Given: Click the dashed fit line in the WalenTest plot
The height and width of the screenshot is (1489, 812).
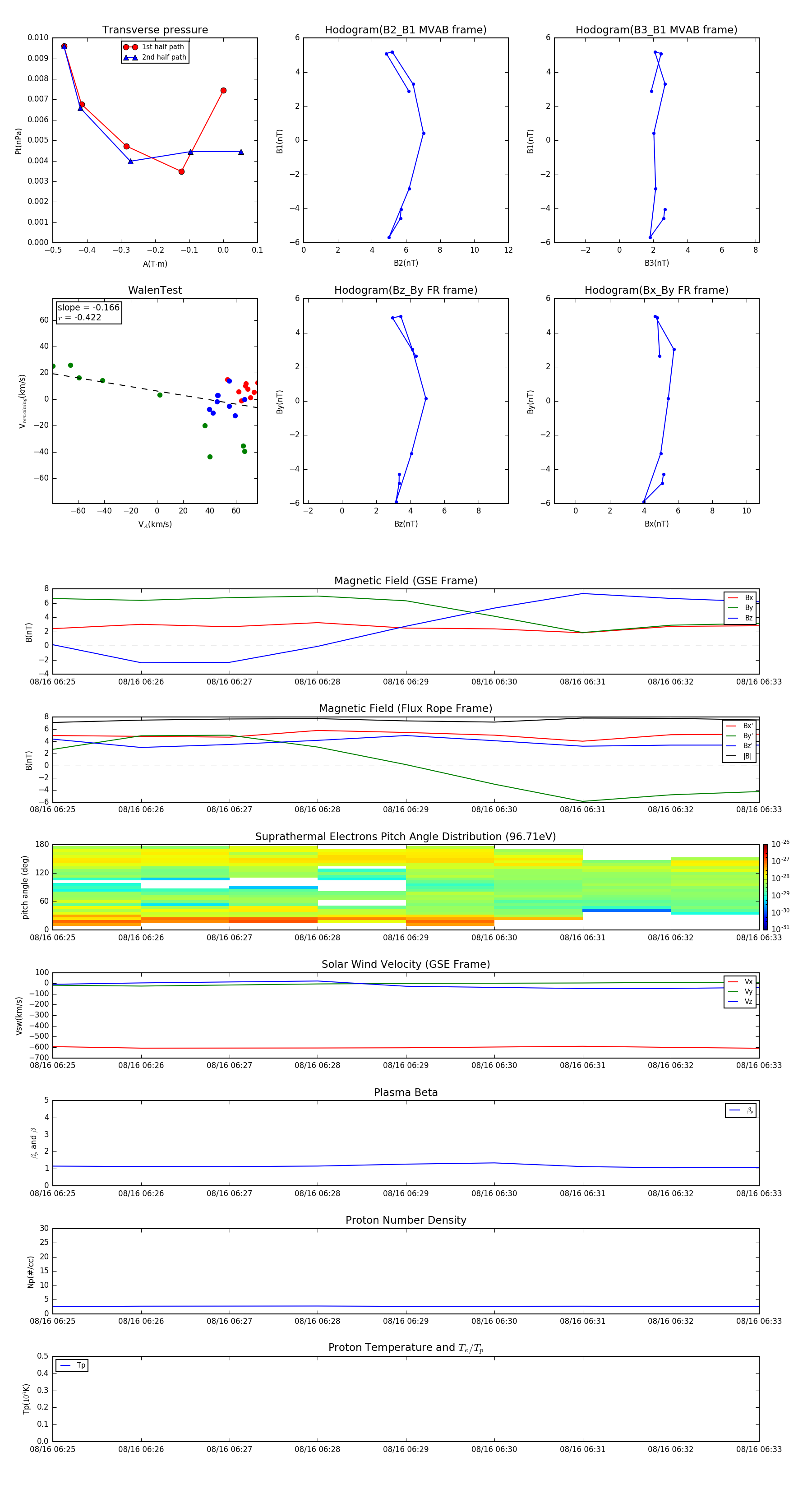Looking at the screenshot, I should tap(155, 391).
